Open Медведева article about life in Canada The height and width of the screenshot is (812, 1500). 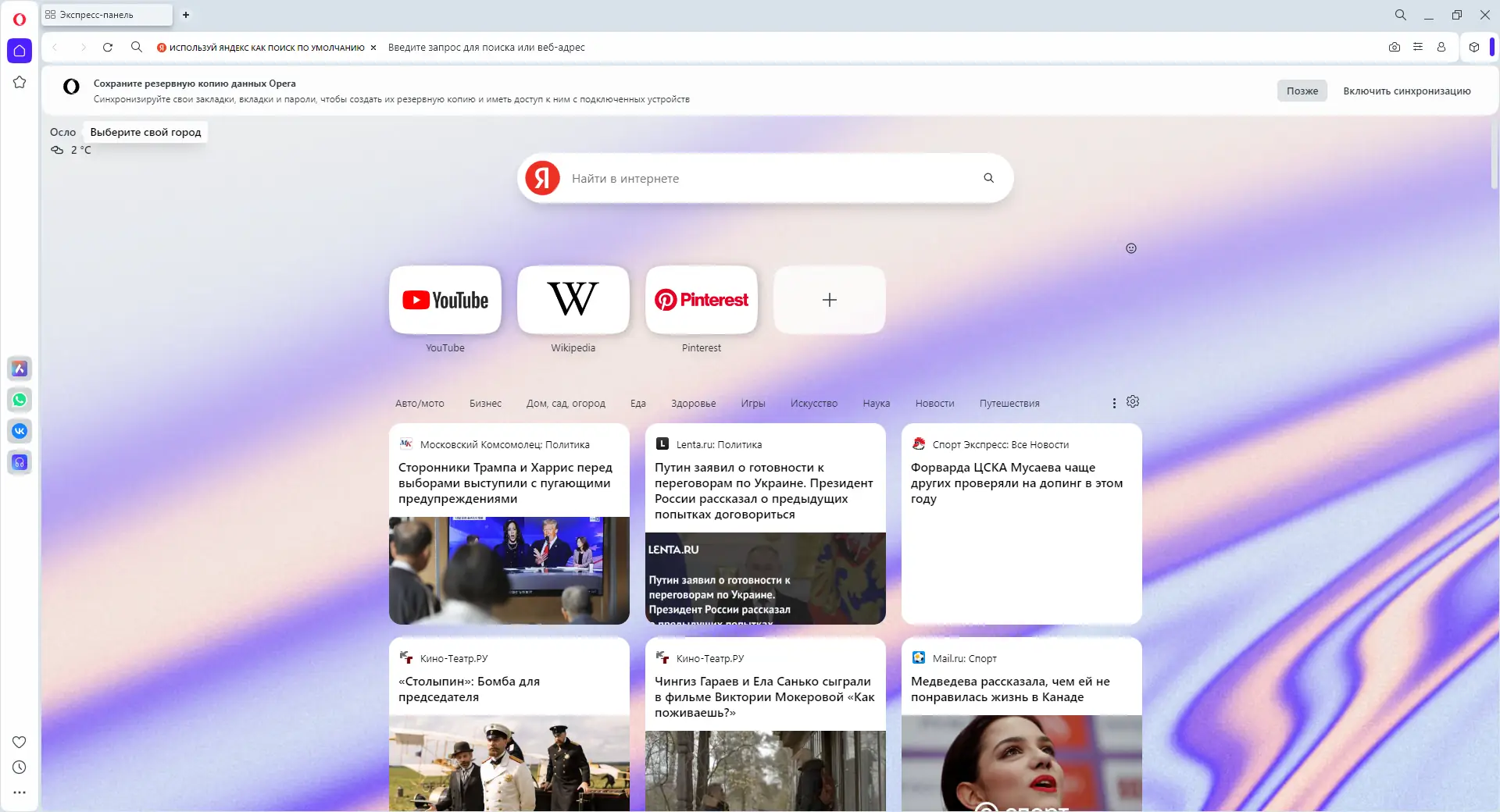(1010, 689)
